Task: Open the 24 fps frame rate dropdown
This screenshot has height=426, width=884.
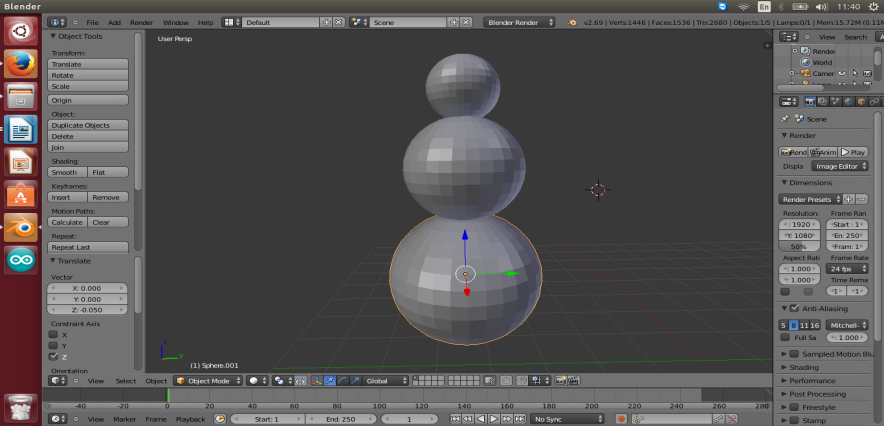Action: click(x=847, y=269)
